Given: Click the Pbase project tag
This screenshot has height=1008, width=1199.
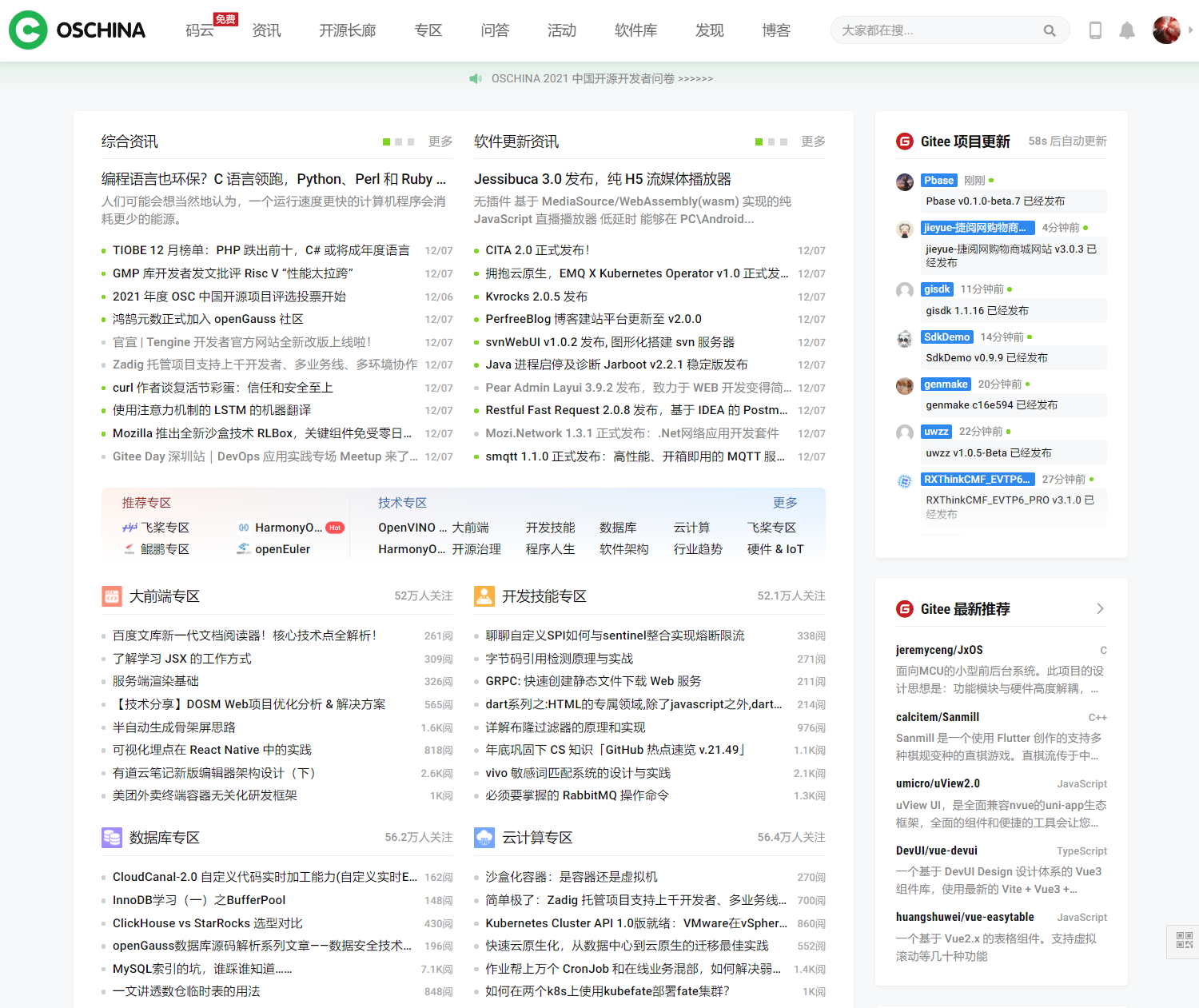Looking at the screenshot, I should click(x=939, y=181).
